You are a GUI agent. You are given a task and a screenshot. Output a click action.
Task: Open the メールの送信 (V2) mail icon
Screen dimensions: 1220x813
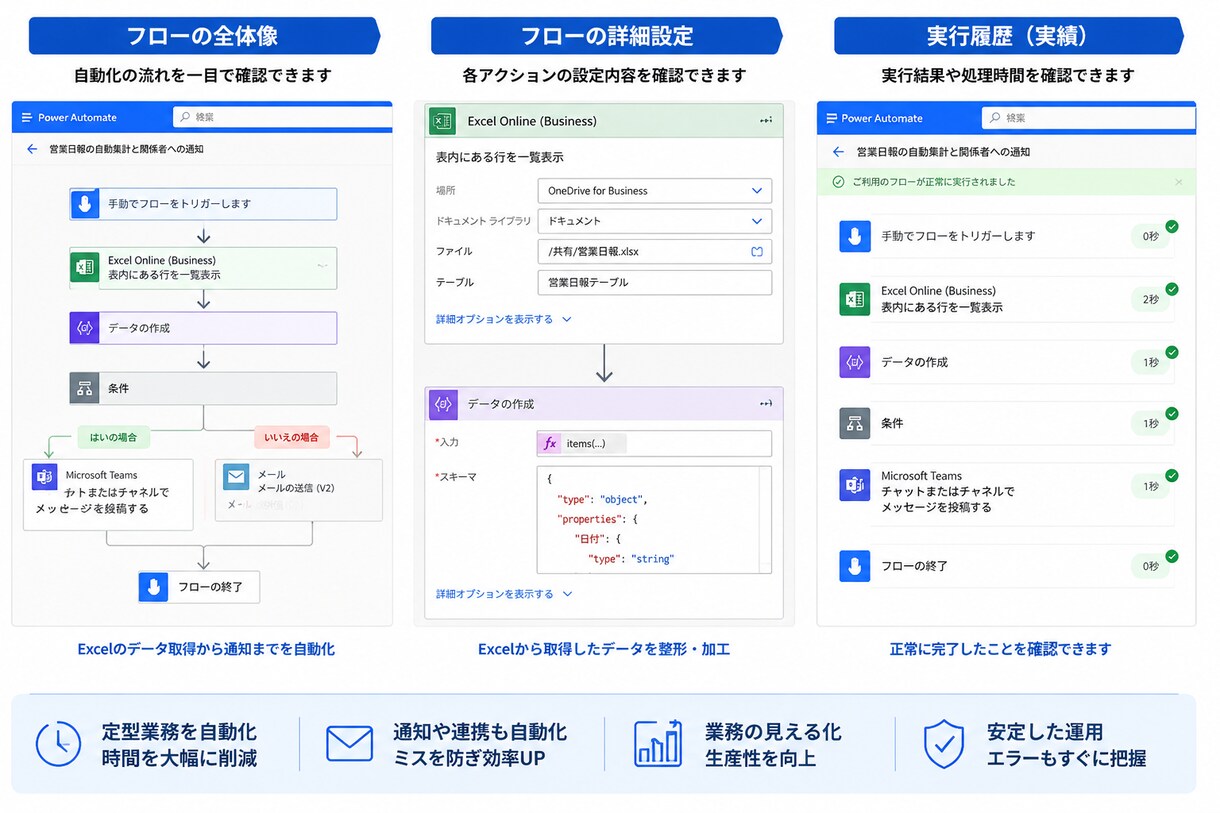(x=236, y=477)
